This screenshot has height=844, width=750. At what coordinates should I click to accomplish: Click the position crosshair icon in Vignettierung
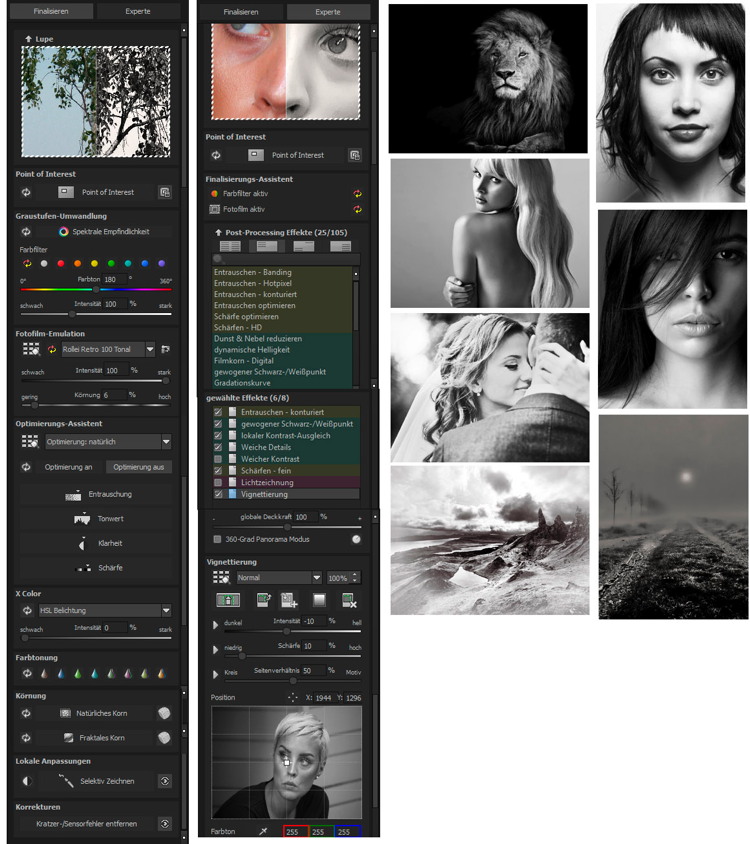pyautogui.click(x=292, y=697)
